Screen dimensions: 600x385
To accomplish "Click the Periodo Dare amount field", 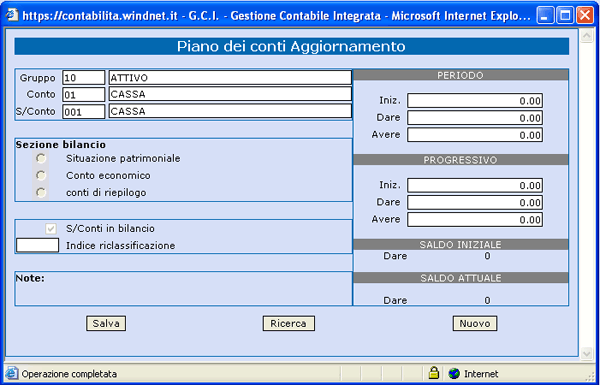I will [475, 118].
